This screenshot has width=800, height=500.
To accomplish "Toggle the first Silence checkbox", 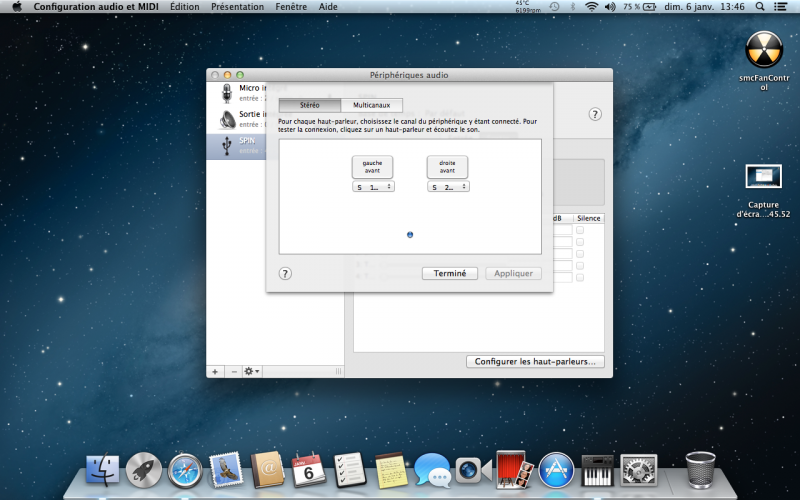I will click(579, 230).
